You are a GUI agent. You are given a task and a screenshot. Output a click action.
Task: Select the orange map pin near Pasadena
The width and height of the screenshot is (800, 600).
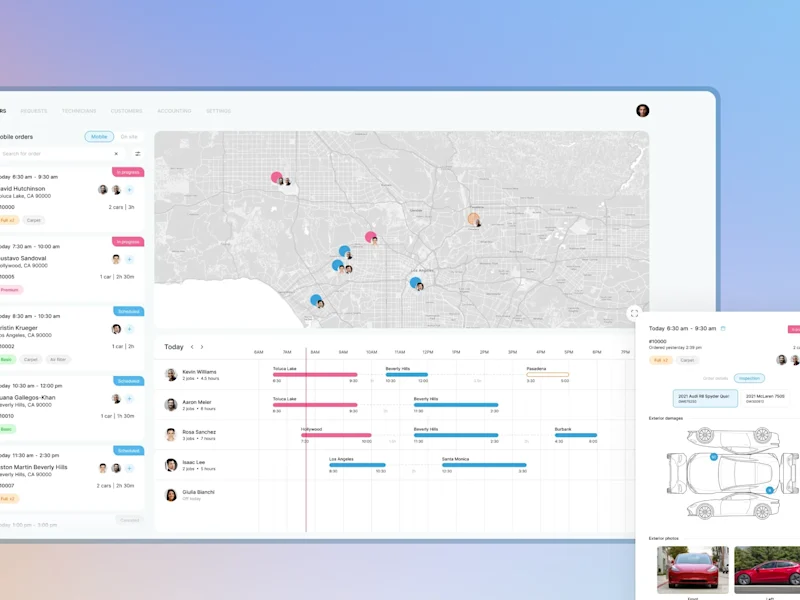(x=473, y=219)
